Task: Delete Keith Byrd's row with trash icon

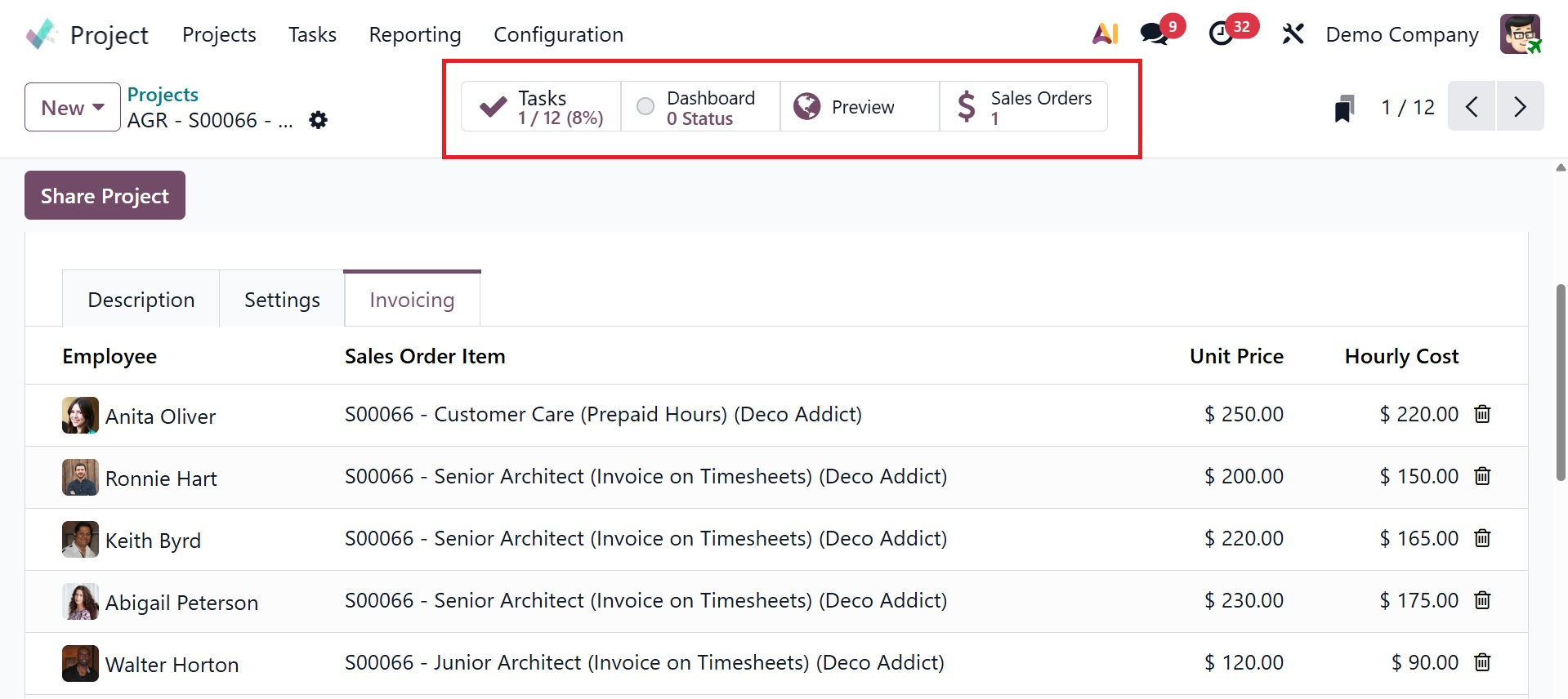Action: tap(1482, 538)
